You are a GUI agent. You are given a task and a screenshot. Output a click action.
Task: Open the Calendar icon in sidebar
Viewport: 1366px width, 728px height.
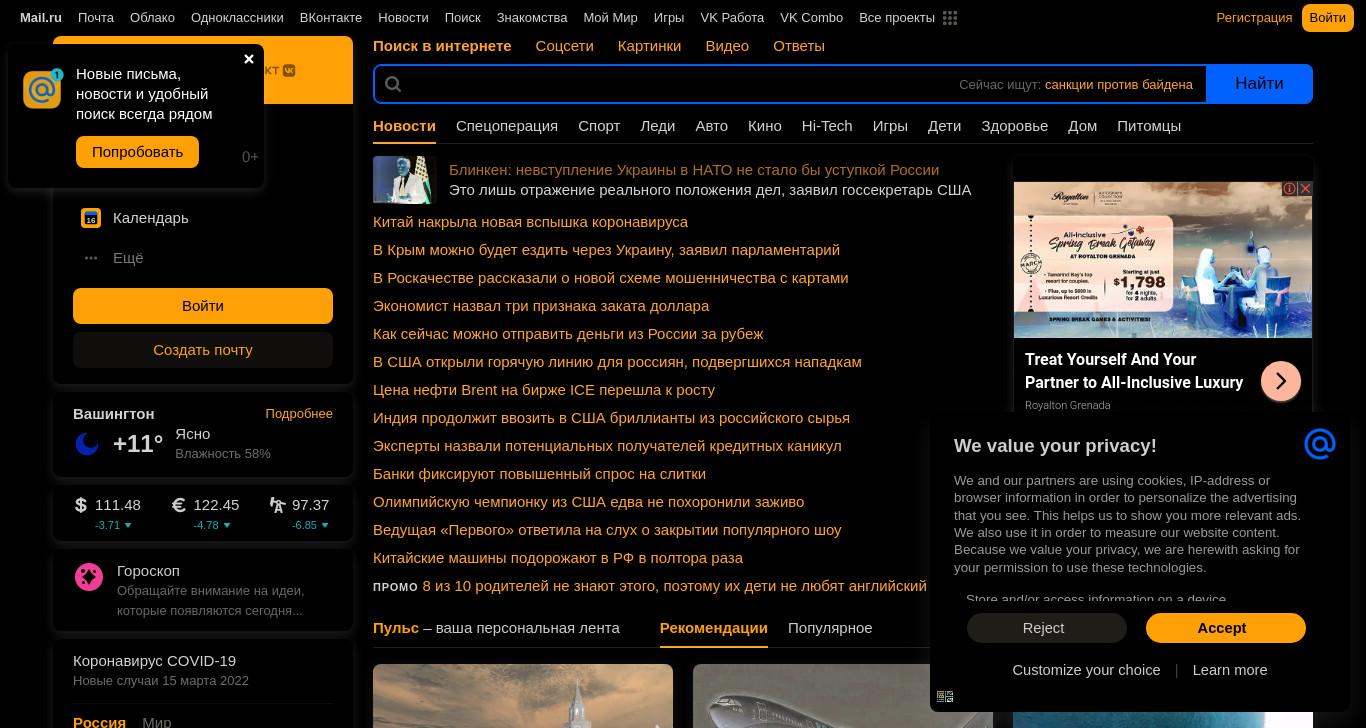pos(91,218)
